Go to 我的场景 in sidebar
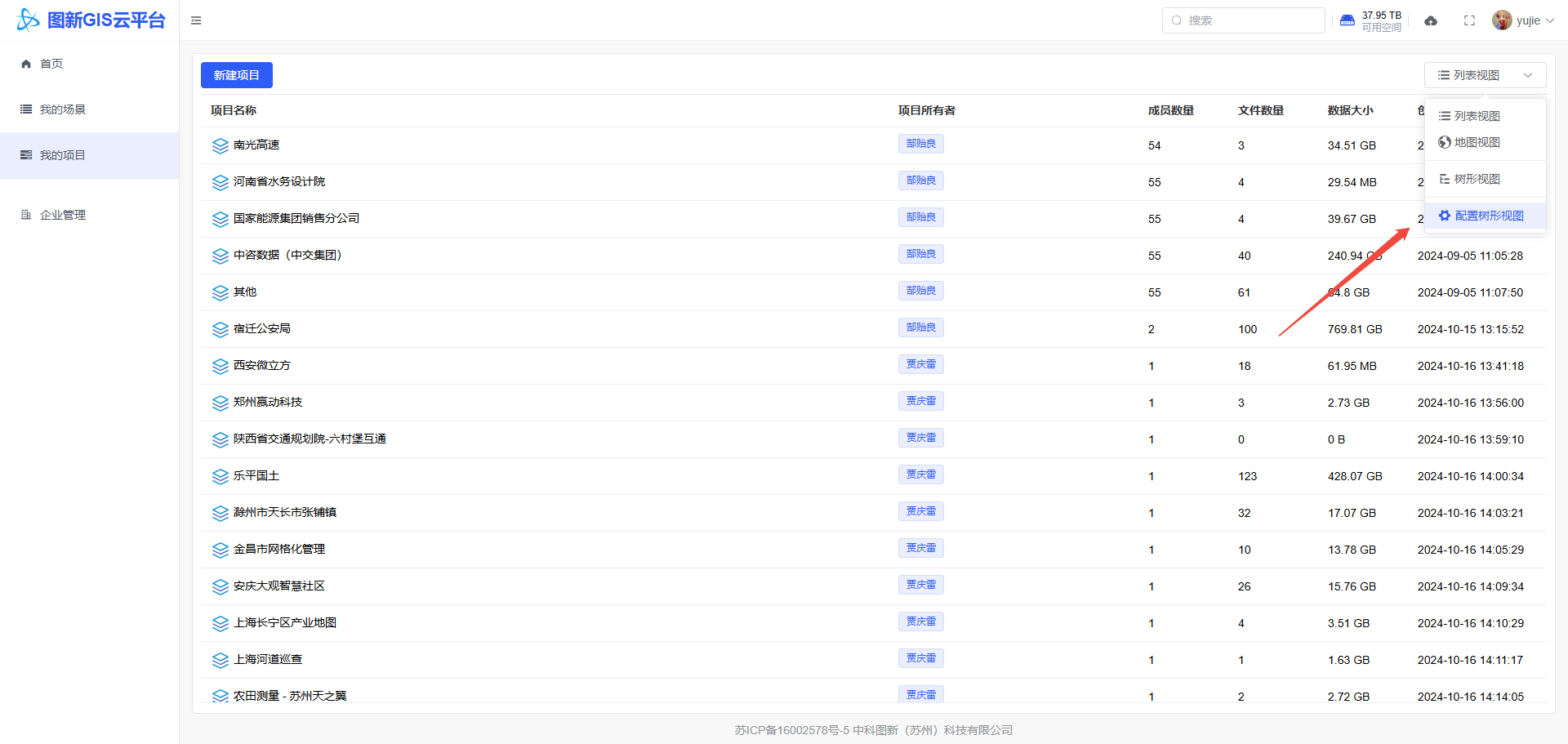 coord(62,109)
